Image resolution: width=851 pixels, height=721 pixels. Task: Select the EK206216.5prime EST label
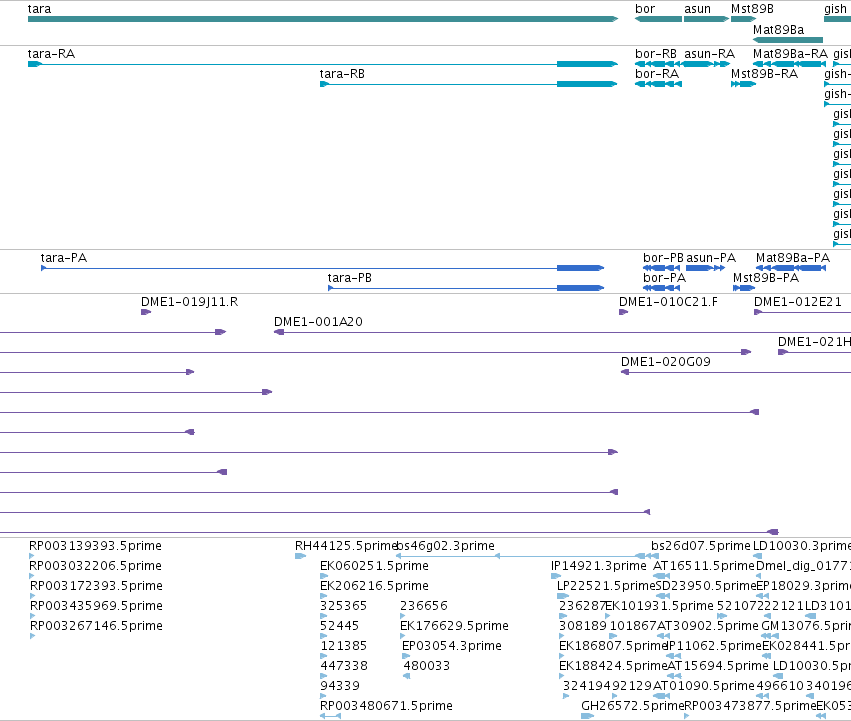pos(374,586)
